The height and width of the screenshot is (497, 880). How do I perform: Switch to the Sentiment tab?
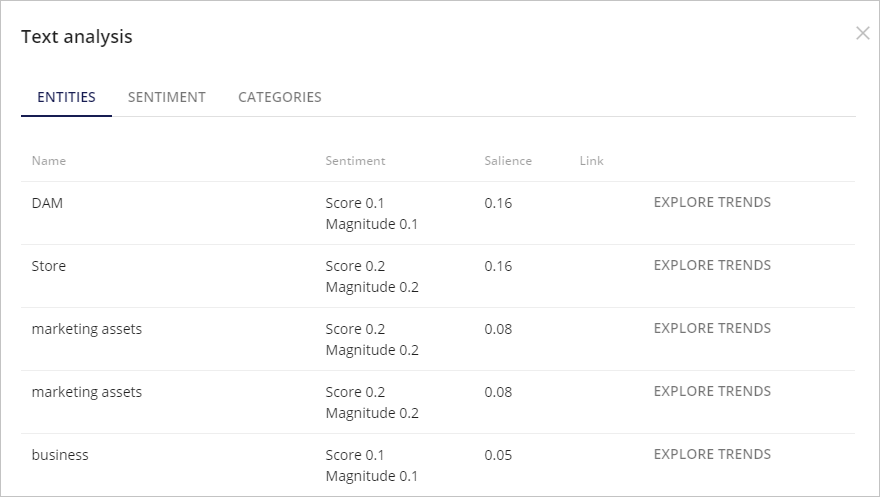pos(167,97)
